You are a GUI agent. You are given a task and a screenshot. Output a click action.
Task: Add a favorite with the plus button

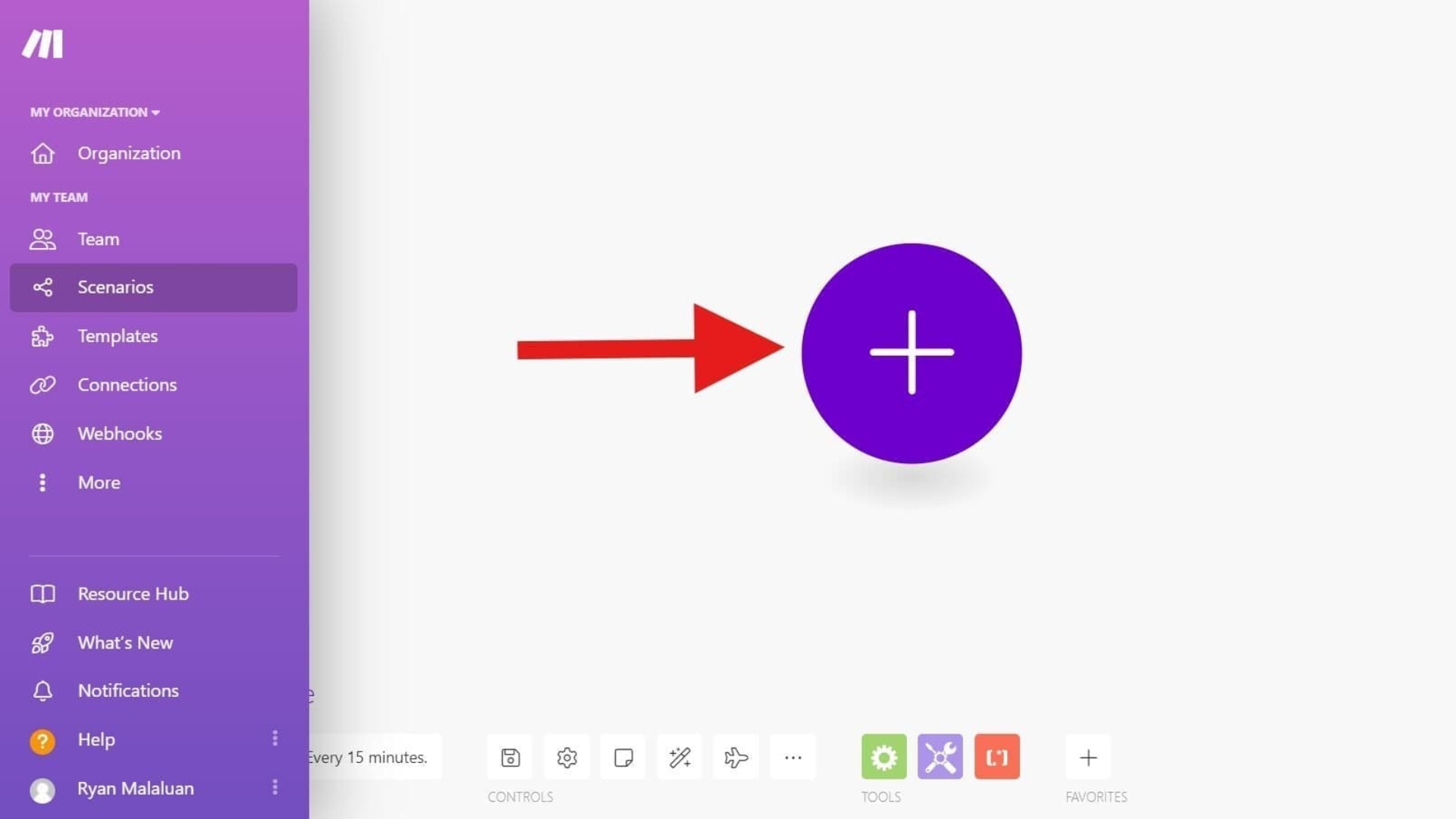pos(1087,757)
